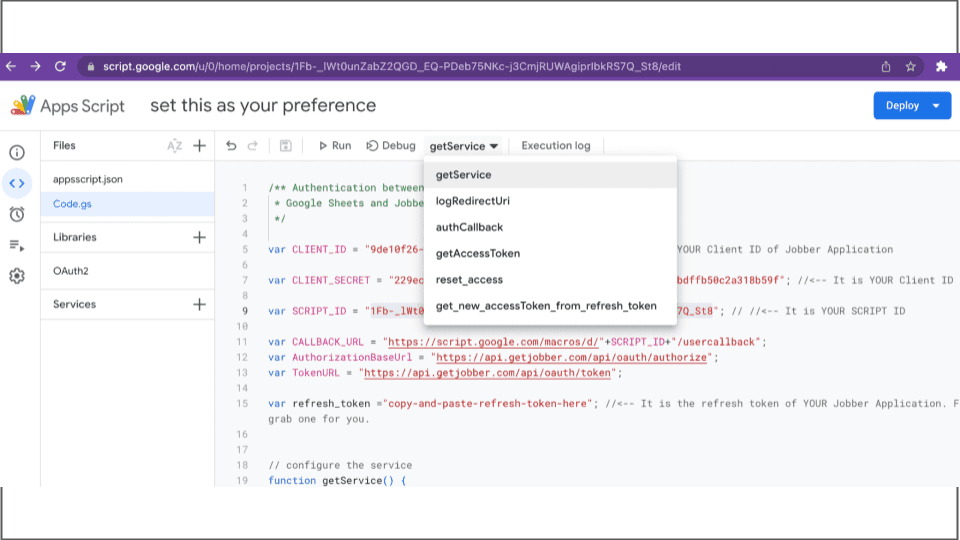Sort files alphabetically with AZ icon
This screenshot has width=960, height=540.
coord(174,146)
